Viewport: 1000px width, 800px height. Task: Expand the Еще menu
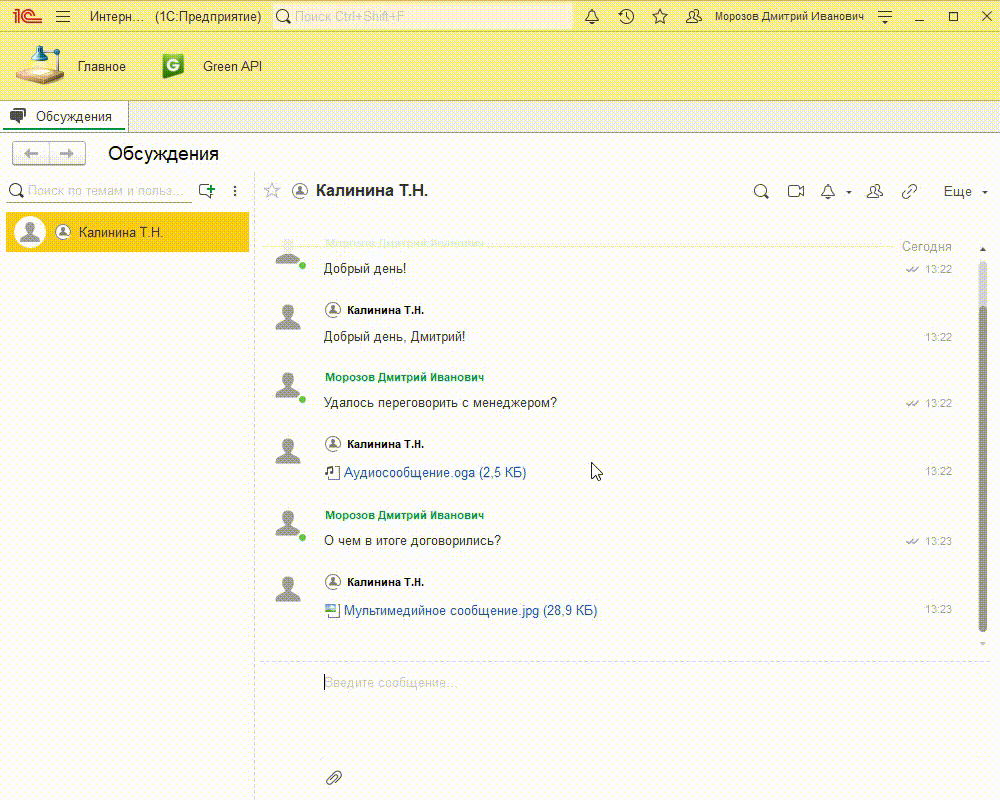tap(965, 191)
